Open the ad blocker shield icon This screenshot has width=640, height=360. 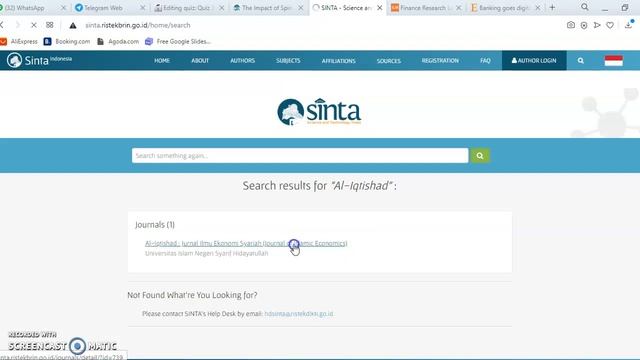point(584,25)
